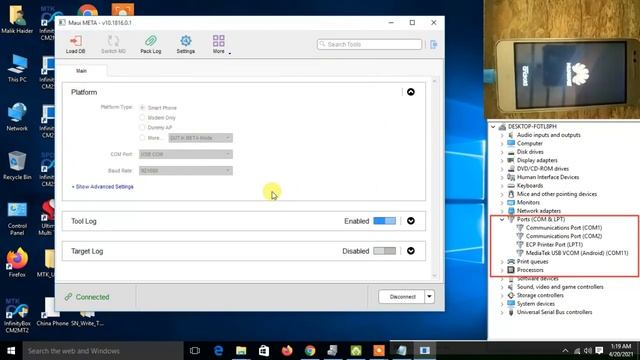This screenshot has height=360, width=640.
Task: Open the META mode dropdown next to More
Action: [200, 138]
